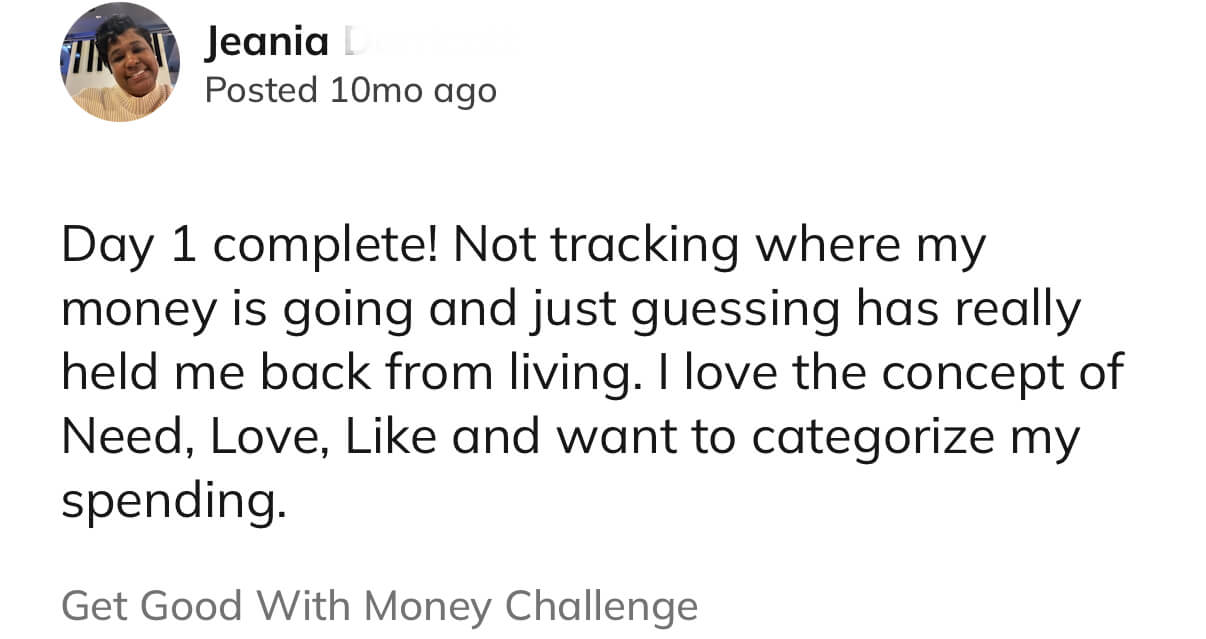Open the Get Good With Money Challenge link

pos(379,606)
